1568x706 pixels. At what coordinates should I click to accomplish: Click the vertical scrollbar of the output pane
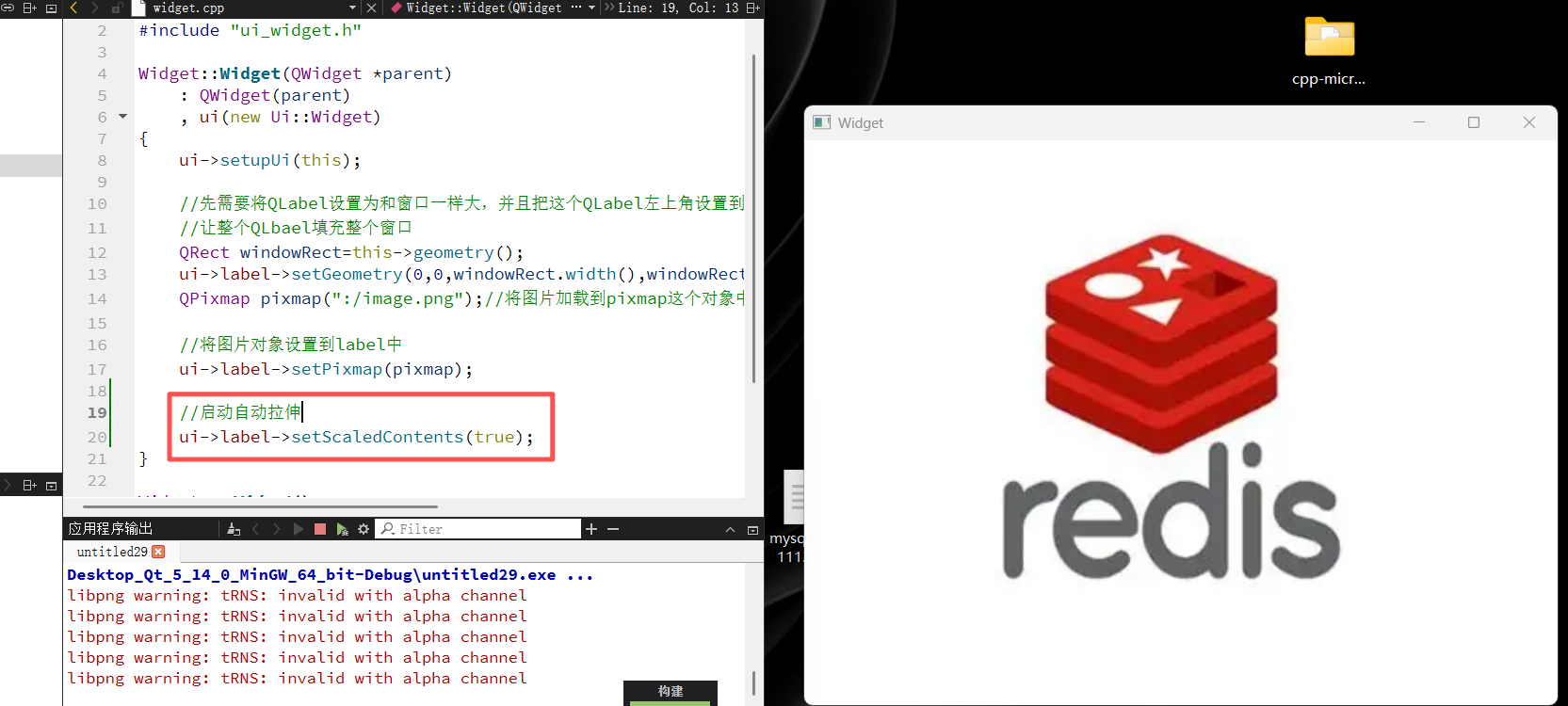[x=753, y=682]
